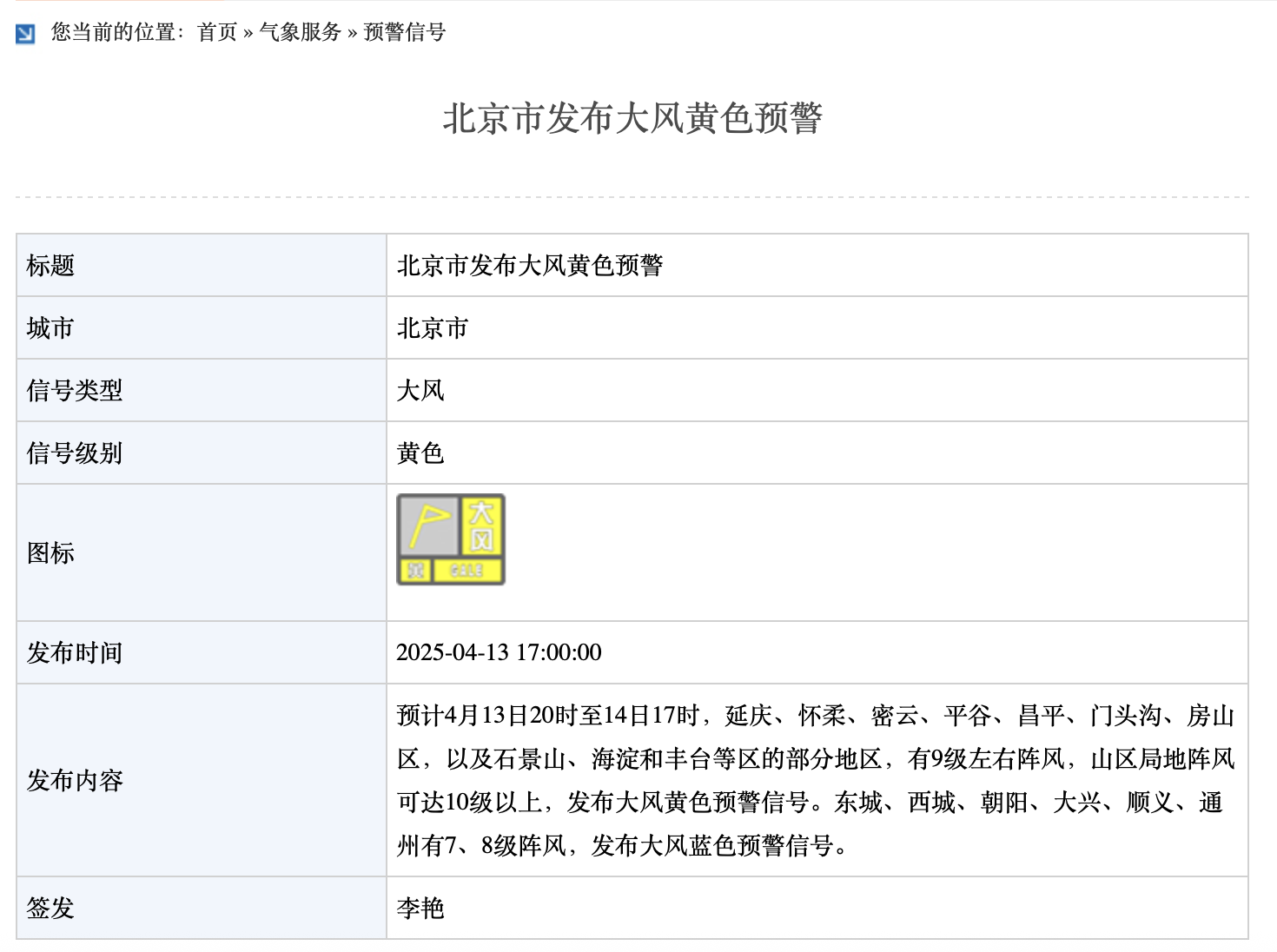Click the 发布时间 row label

click(75, 653)
